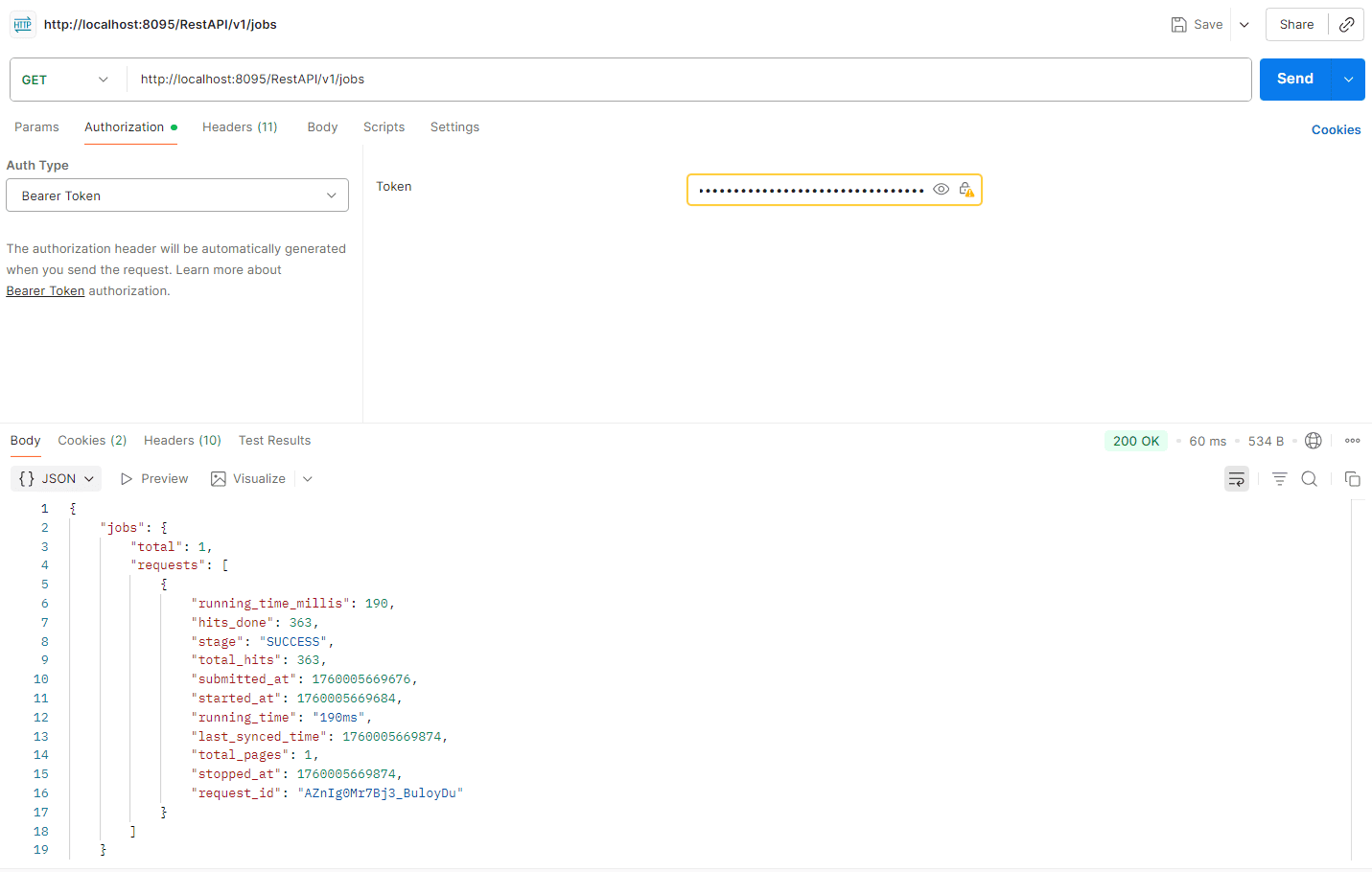Open search in the response body

(x=1310, y=478)
